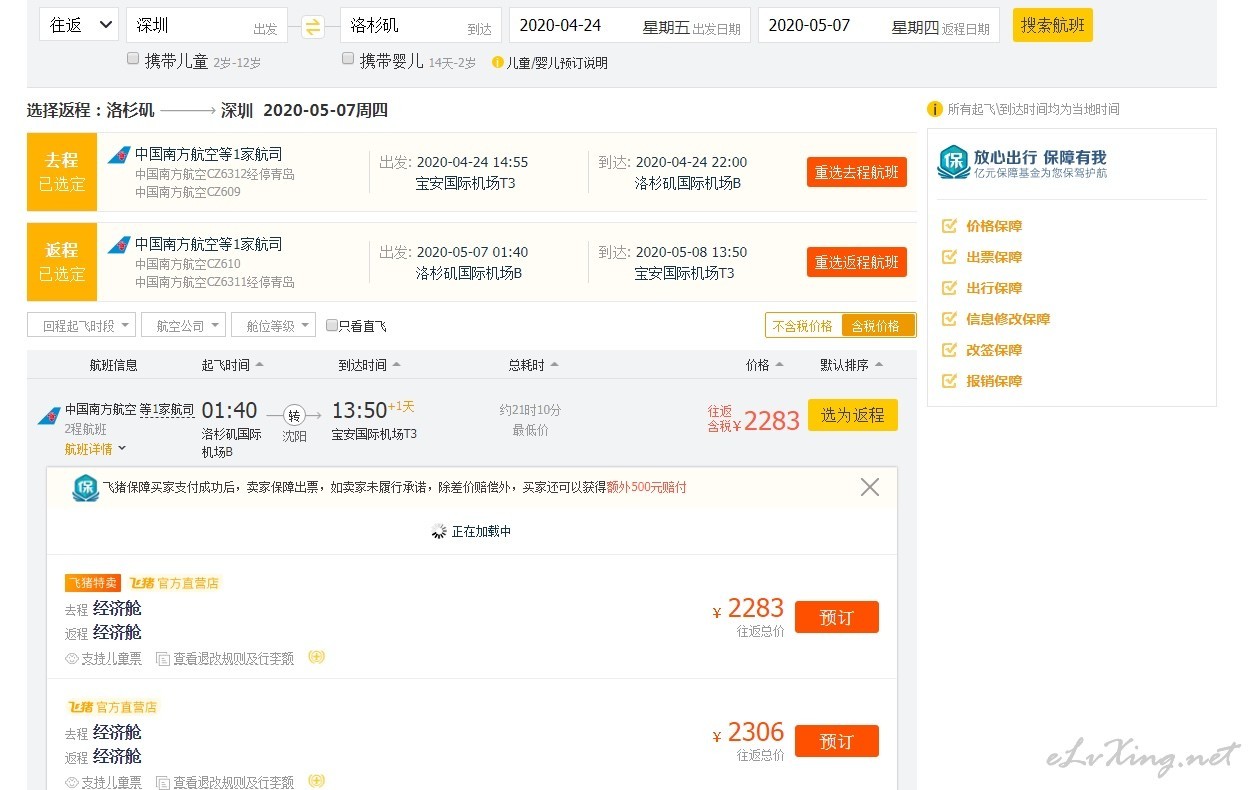Click the 出票保障 check icon

949,257
